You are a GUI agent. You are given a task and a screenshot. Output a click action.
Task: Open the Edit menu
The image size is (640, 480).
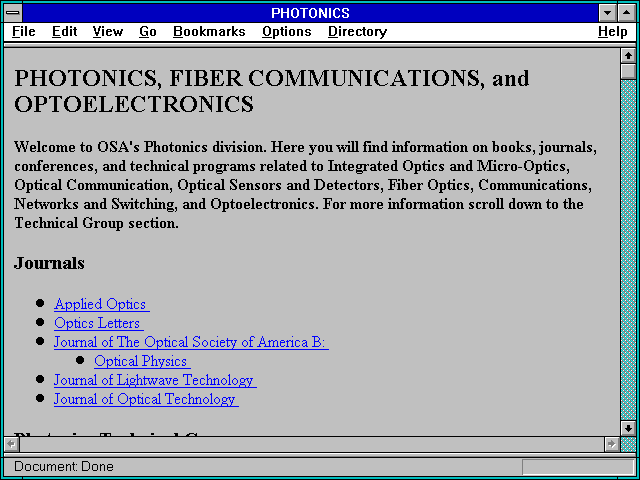[64, 32]
